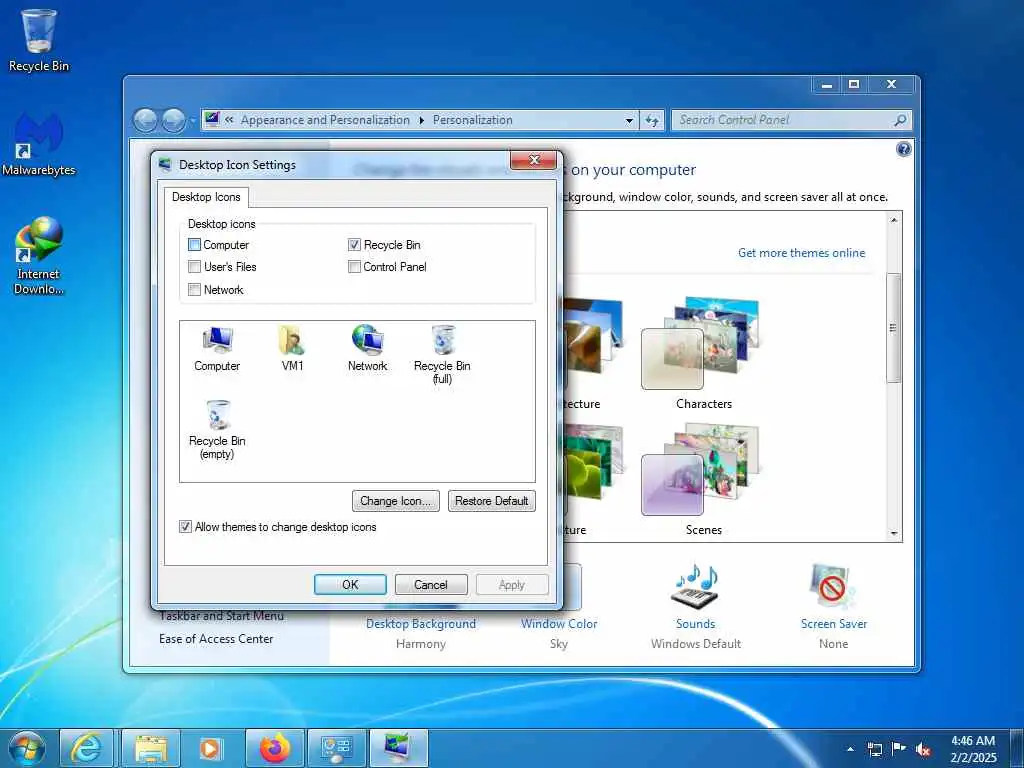Click the volume muted tray icon
The image size is (1024, 768).
923,749
